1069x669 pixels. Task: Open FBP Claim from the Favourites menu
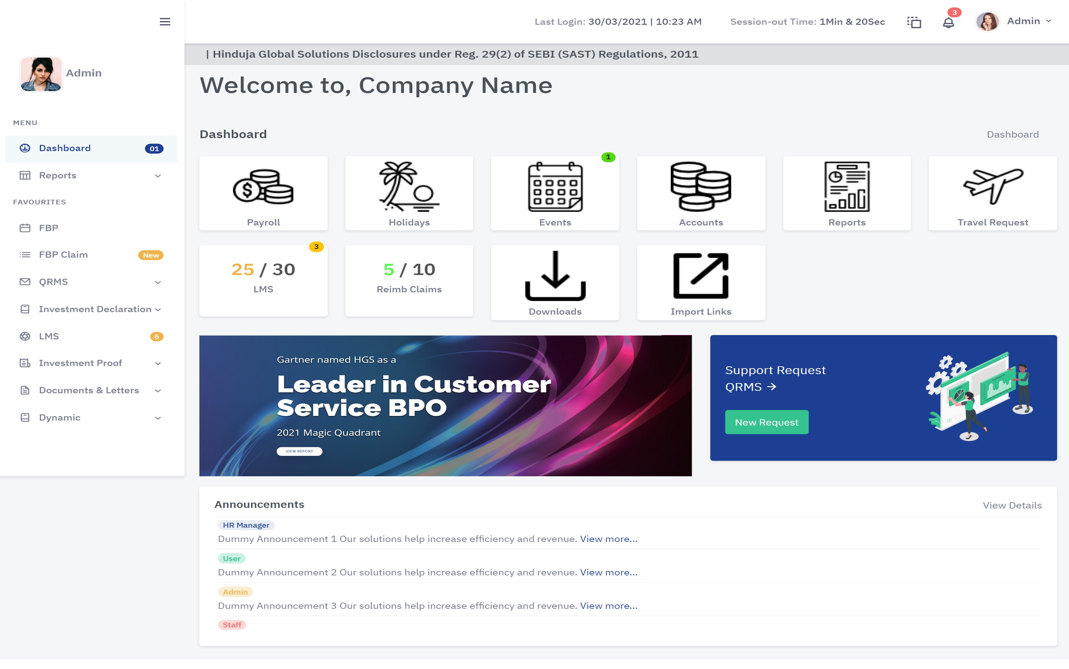point(63,255)
